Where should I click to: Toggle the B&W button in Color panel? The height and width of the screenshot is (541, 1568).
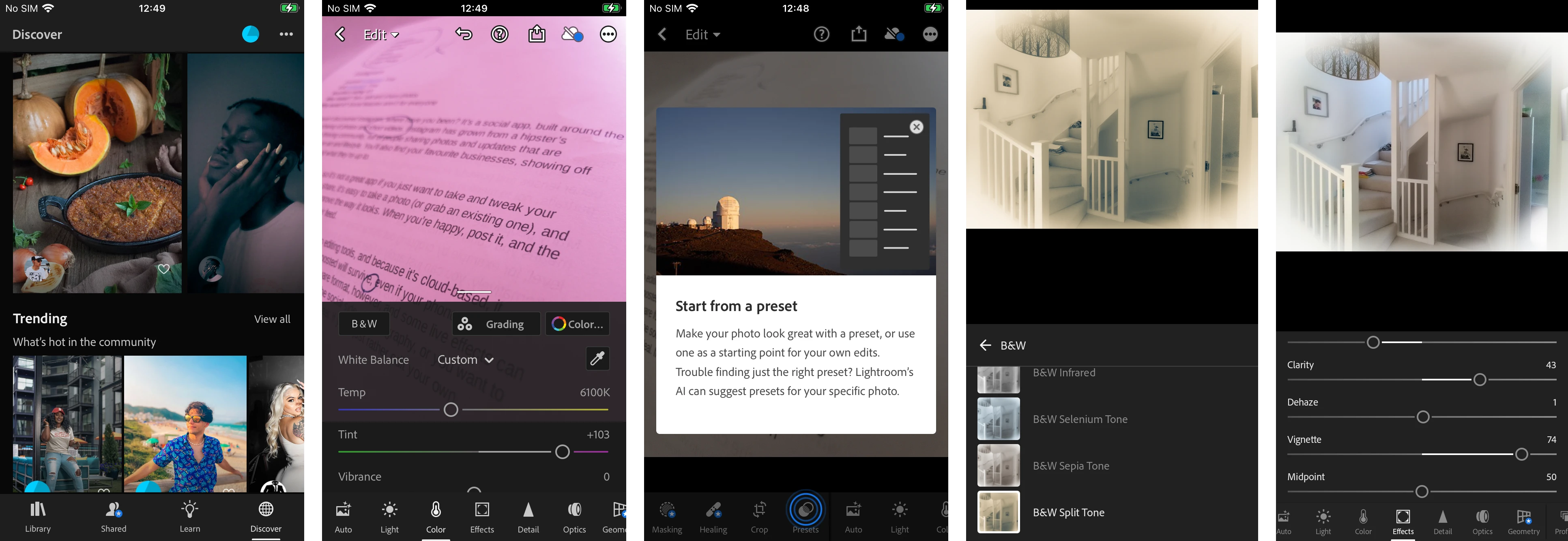364,324
